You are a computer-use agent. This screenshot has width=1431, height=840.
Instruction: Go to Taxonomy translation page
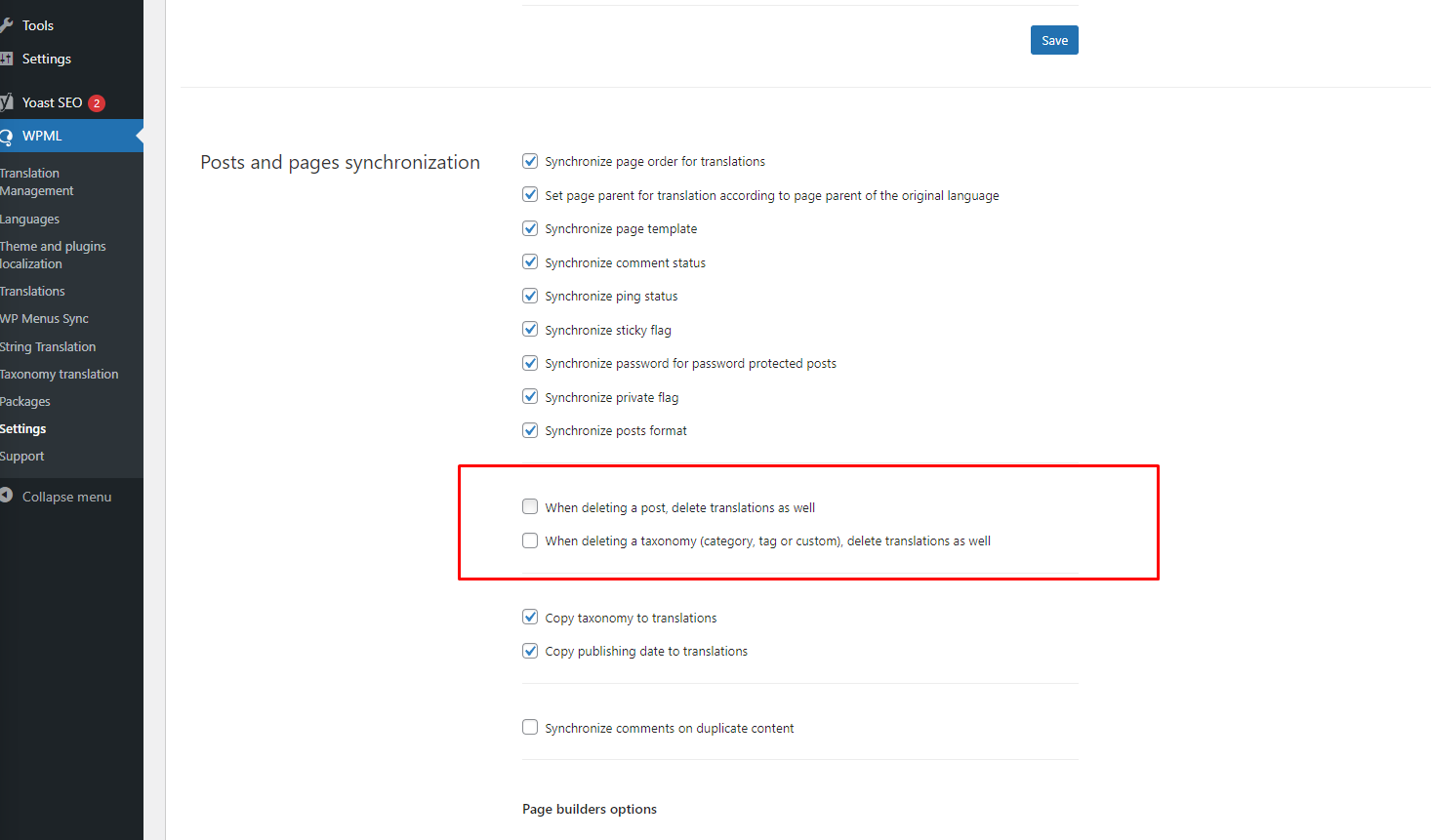click(59, 374)
